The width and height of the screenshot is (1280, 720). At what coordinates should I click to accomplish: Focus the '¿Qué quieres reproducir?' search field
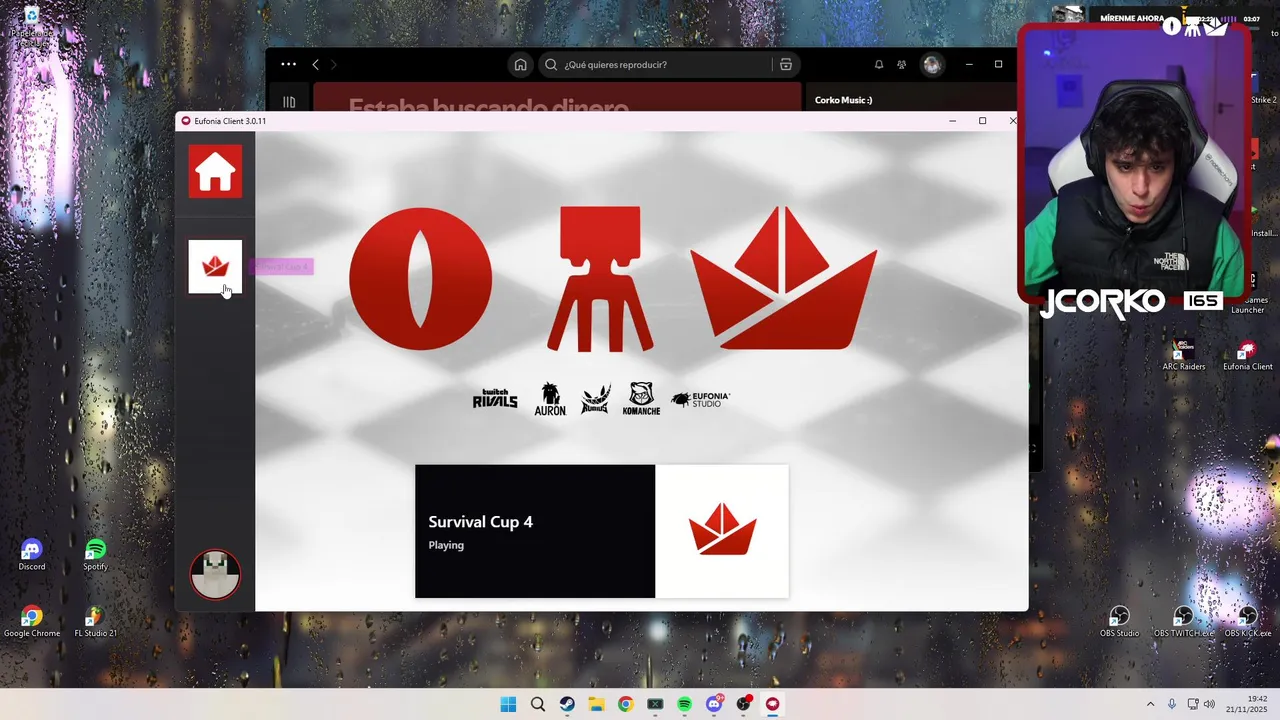(655, 64)
